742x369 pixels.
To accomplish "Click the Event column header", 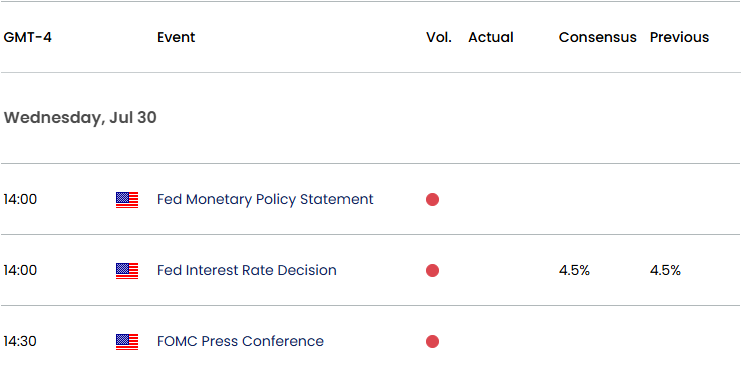I will [176, 37].
